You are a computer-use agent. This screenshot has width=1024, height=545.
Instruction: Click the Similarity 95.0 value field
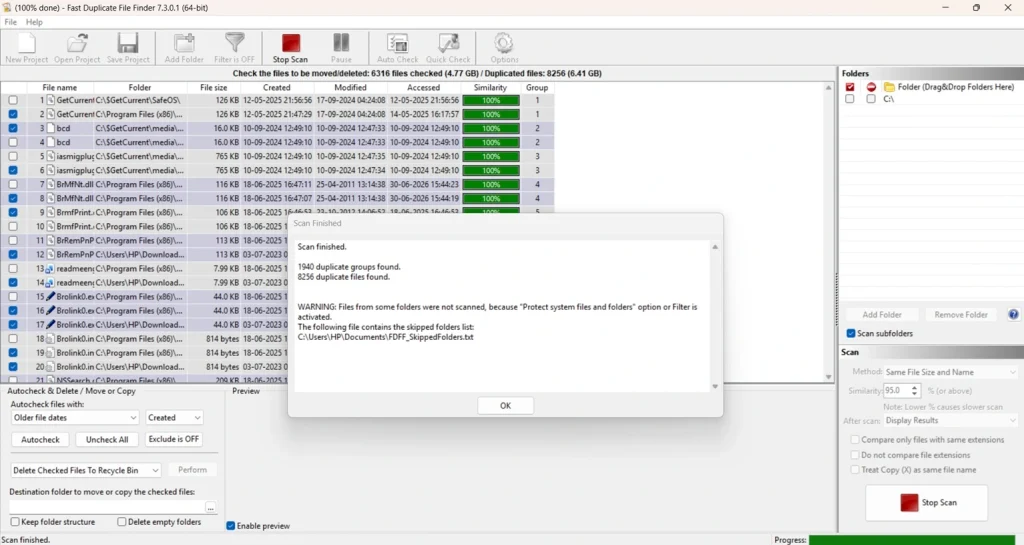pyautogui.click(x=896, y=391)
